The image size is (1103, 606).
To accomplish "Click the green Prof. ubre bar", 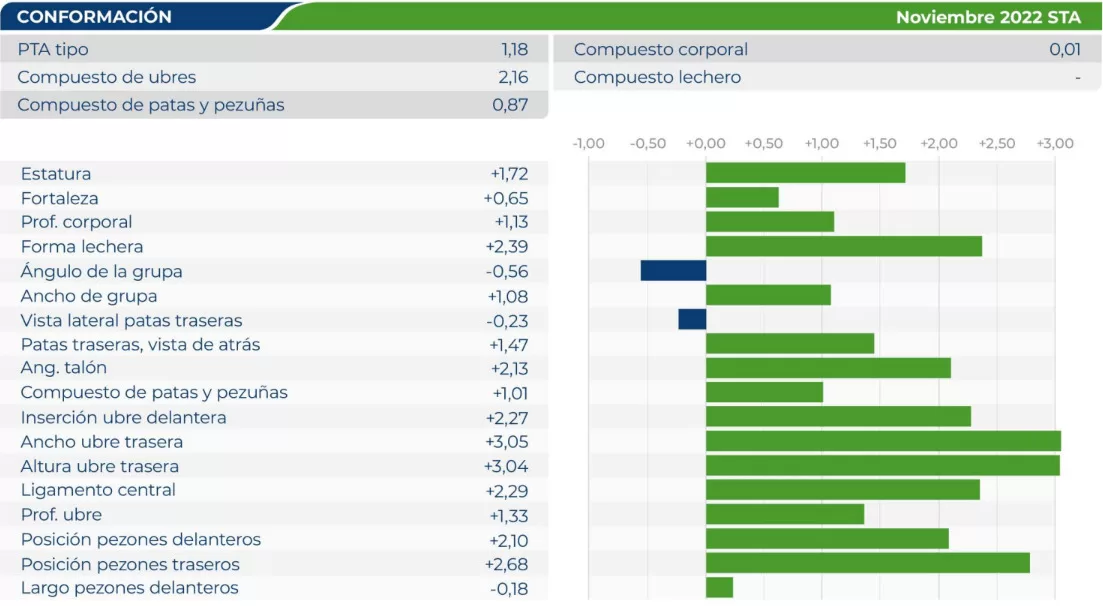I will [x=785, y=515].
